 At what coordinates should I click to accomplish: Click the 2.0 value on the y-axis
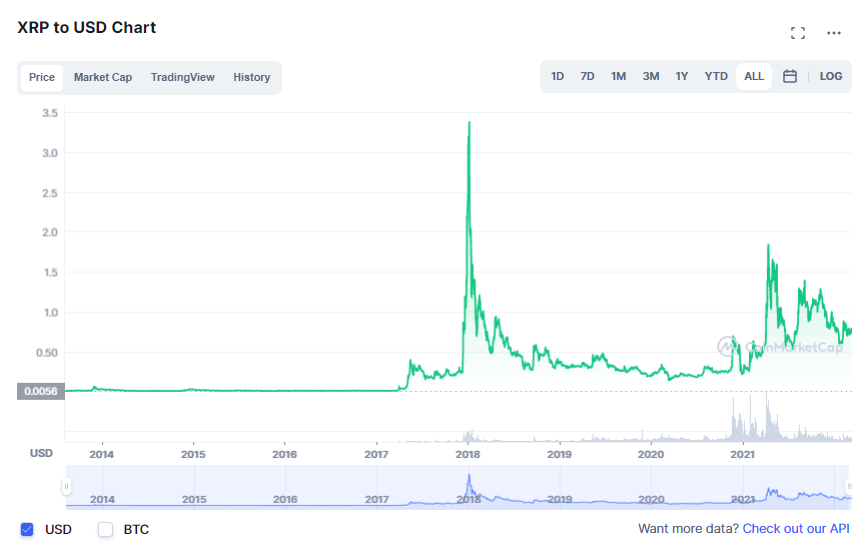pyautogui.click(x=50, y=233)
